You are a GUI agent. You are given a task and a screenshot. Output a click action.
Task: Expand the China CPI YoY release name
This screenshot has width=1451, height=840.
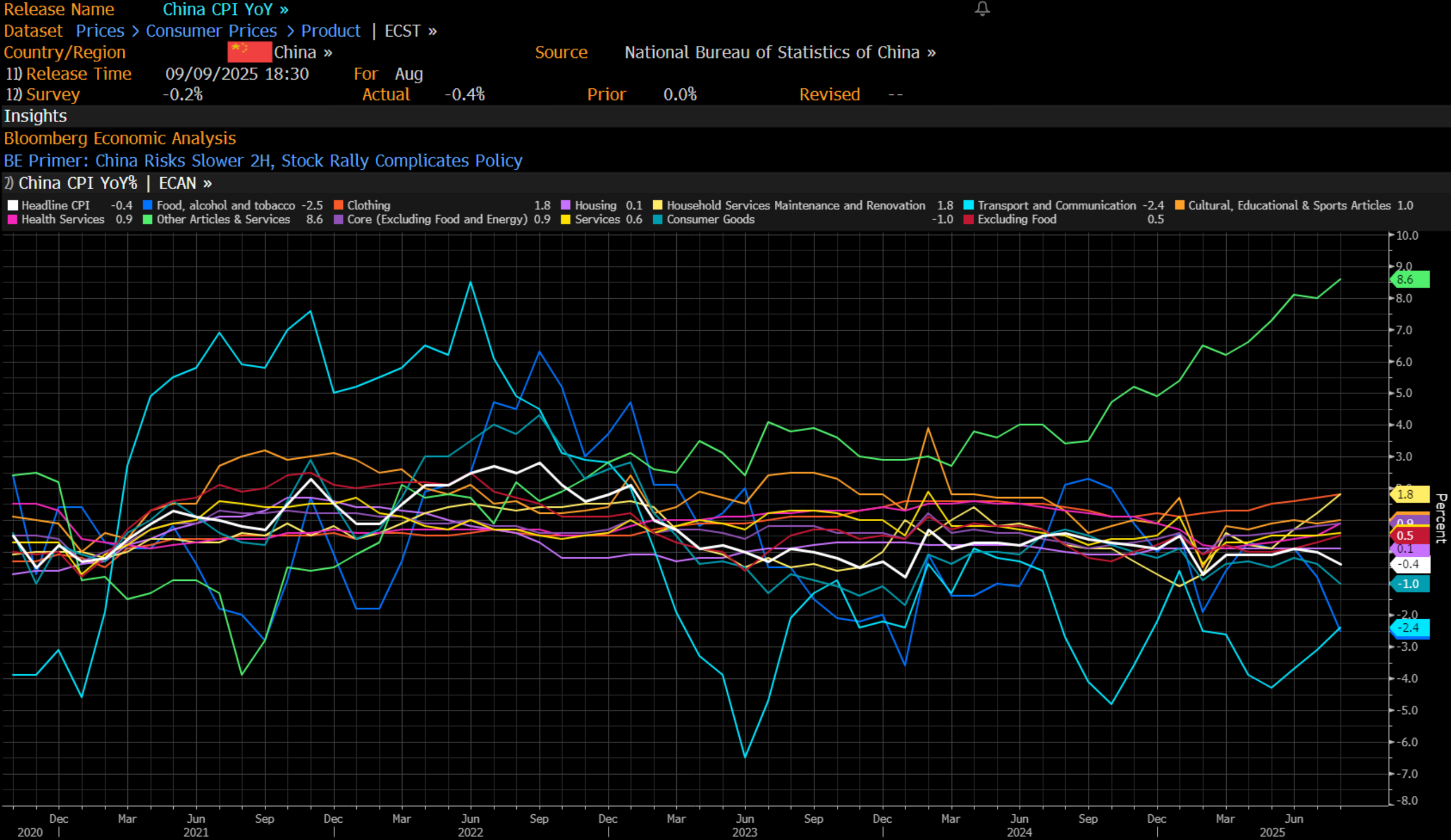click(225, 9)
